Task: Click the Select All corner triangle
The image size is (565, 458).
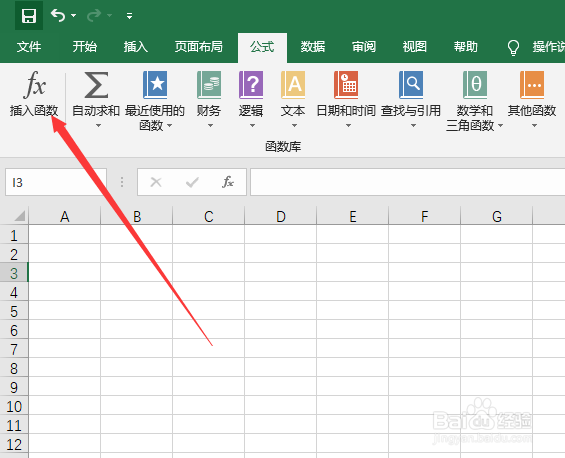Action: click(x=19, y=216)
